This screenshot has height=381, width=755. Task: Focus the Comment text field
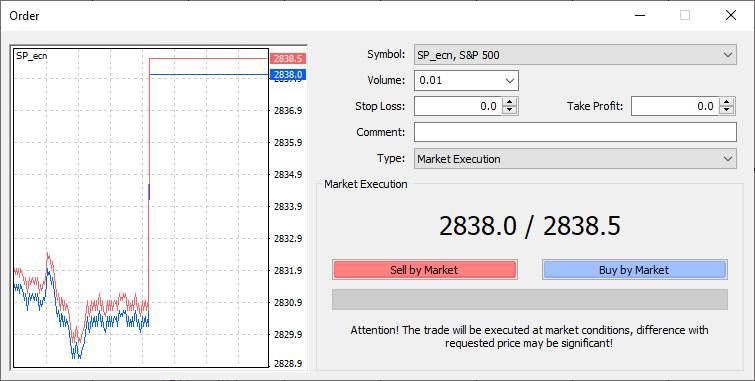pyautogui.click(x=575, y=132)
